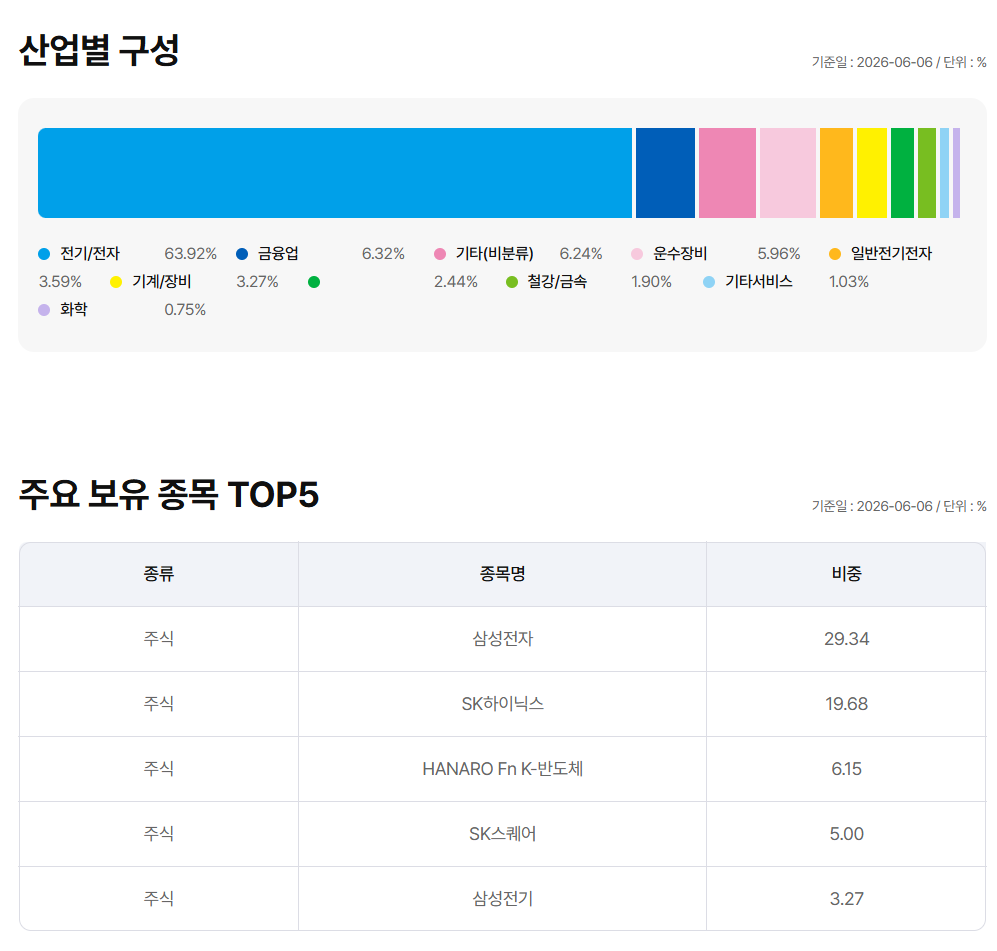Viewport: 997px width, 951px height.
Task: Click the yellow legend dot for 기계/장비
Action: click(x=116, y=282)
